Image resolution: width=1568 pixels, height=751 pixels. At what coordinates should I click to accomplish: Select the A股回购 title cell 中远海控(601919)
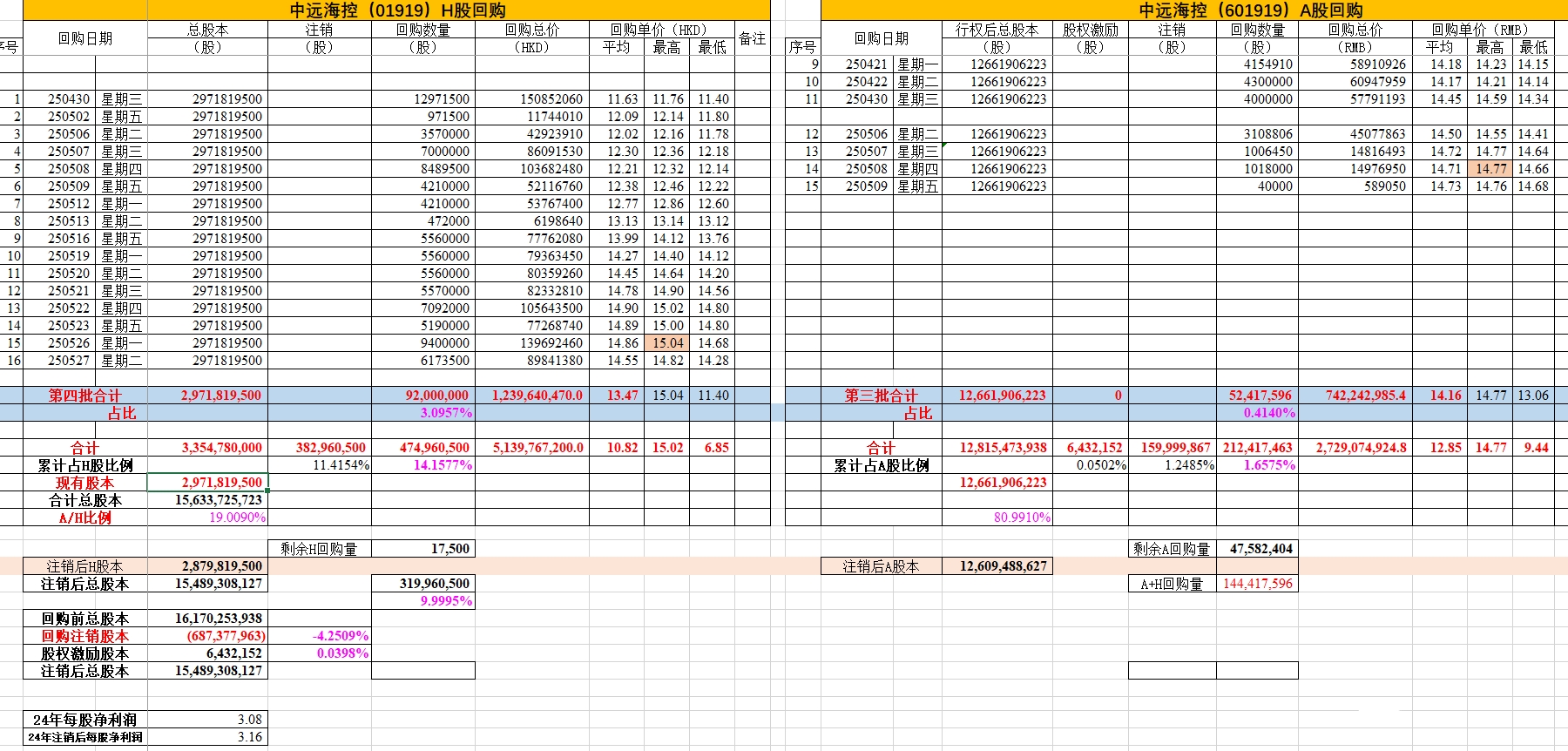(x=1251, y=10)
